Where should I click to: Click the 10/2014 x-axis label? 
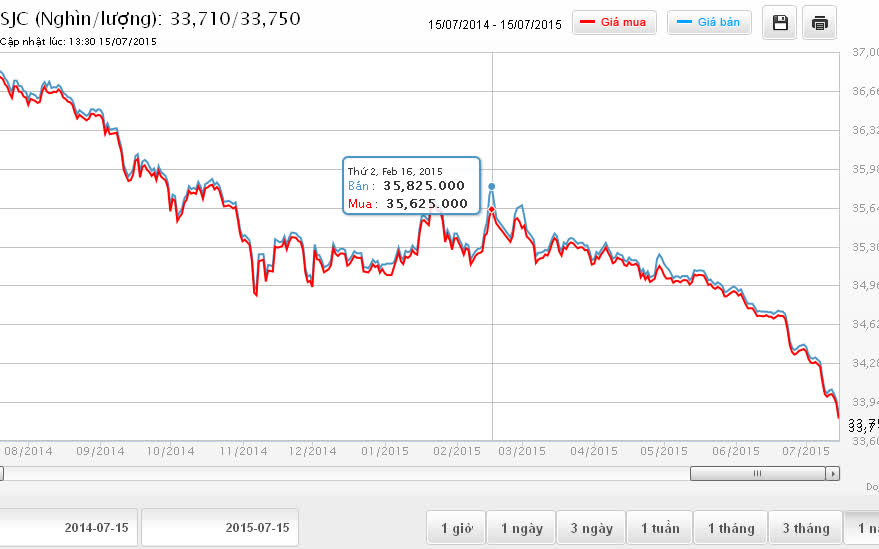pyautogui.click(x=170, y=451)
